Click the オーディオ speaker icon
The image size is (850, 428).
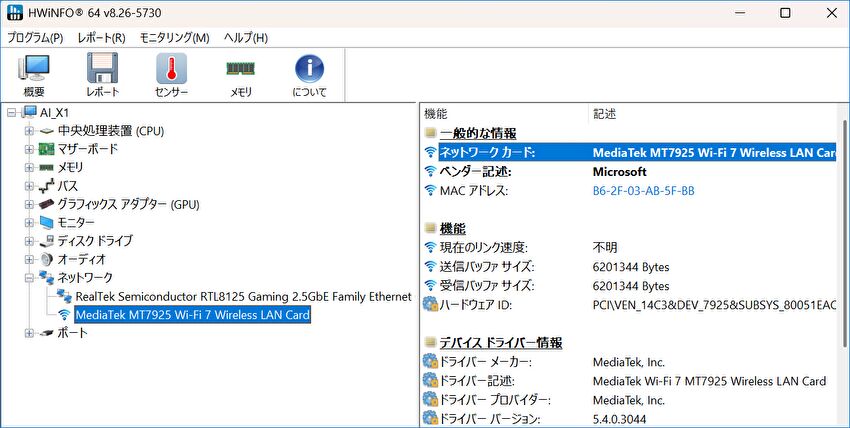(x=47, y=260)
